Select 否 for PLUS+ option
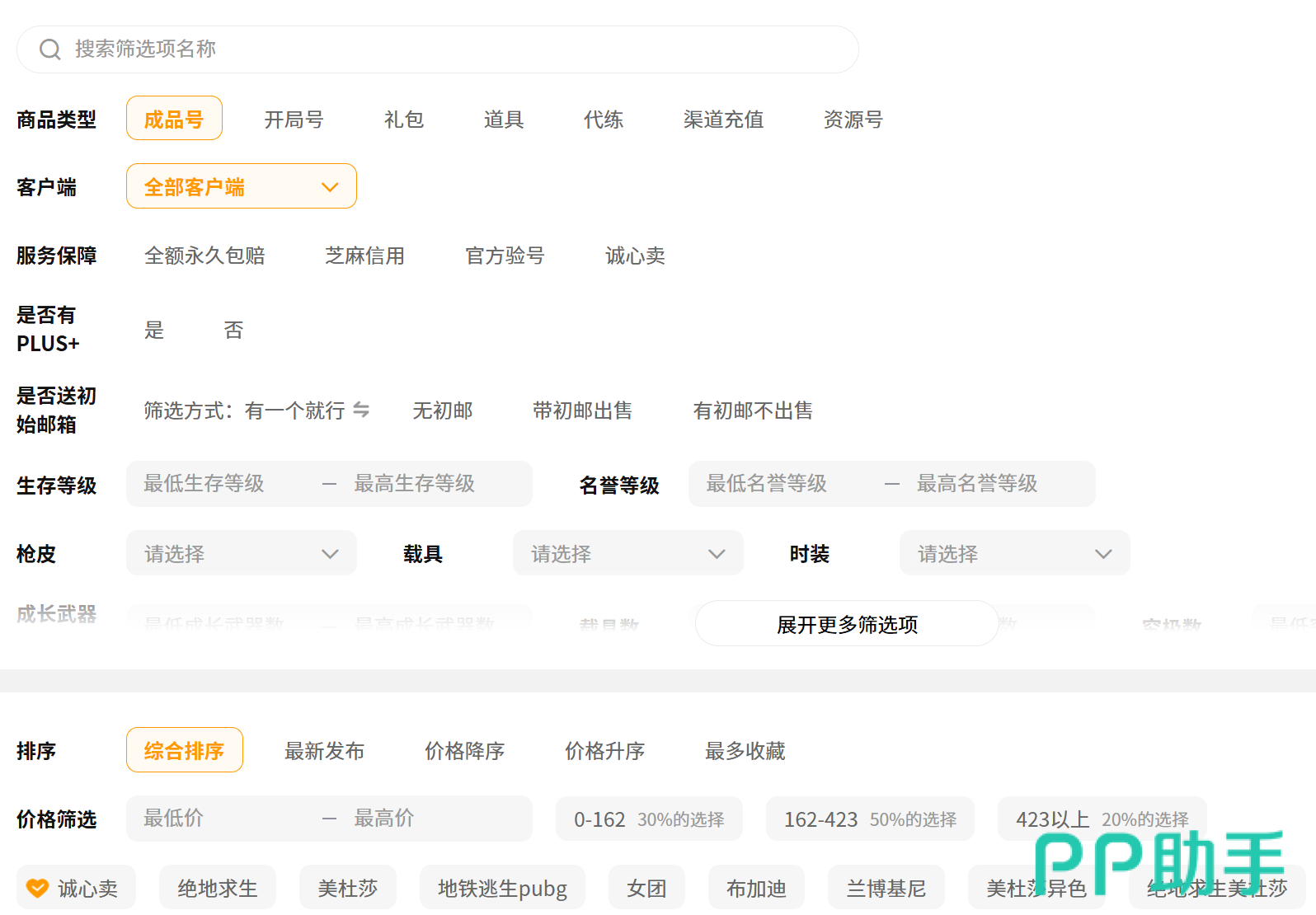 [233, 330]
